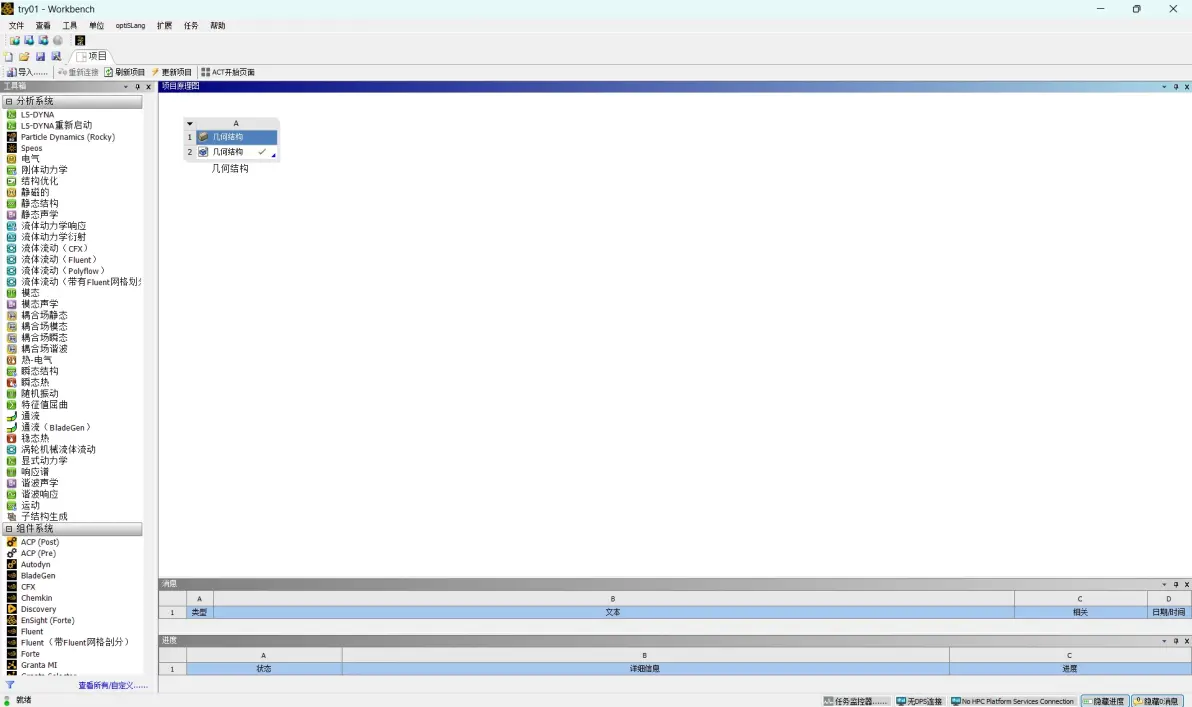This screenshot has height=707, width=1192.
Task: Save the project with the floppy icon
Action: (x=40, y=56)
